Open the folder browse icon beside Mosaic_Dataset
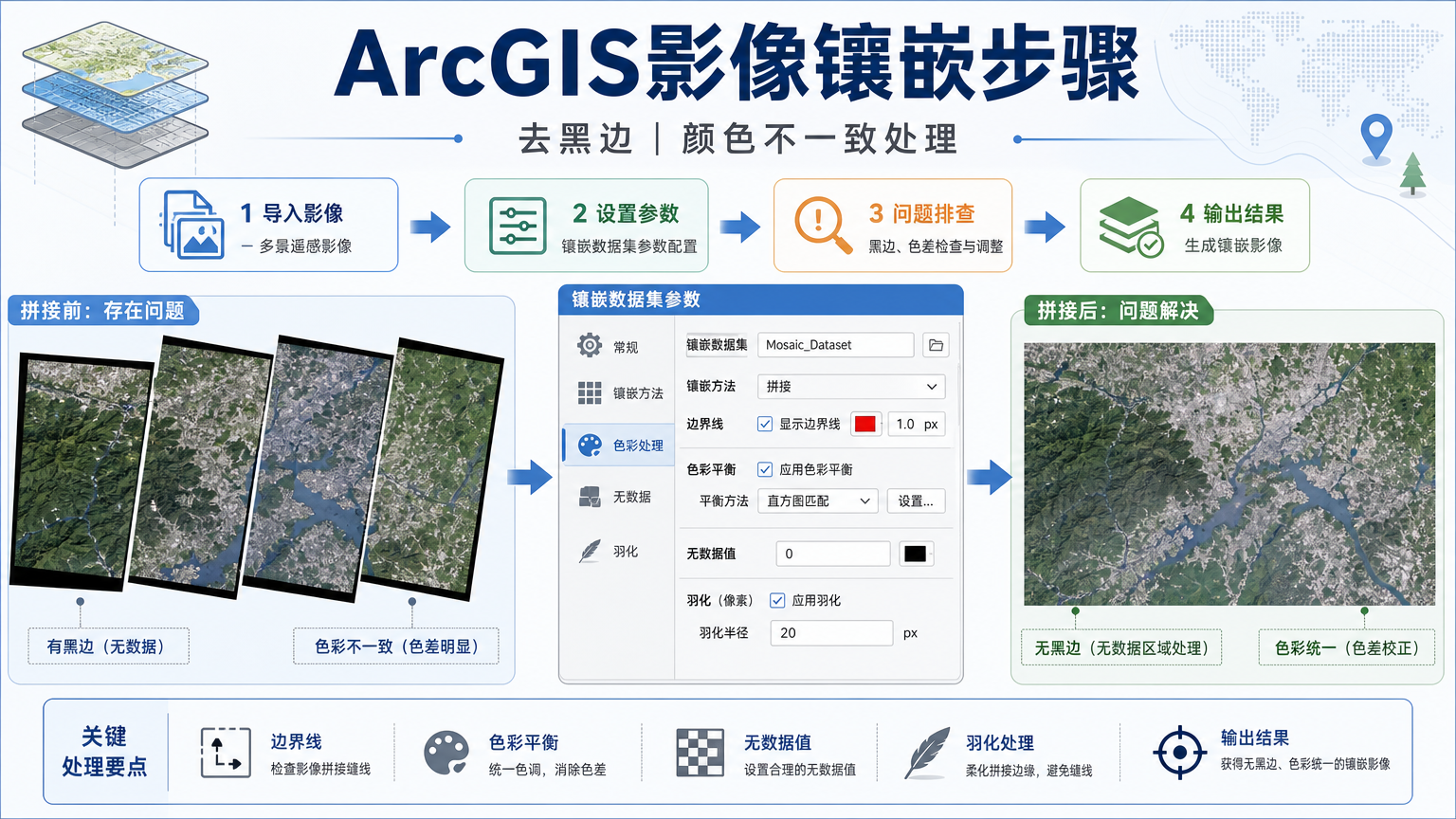The image size is (1456, 819). tap(936, 345)
